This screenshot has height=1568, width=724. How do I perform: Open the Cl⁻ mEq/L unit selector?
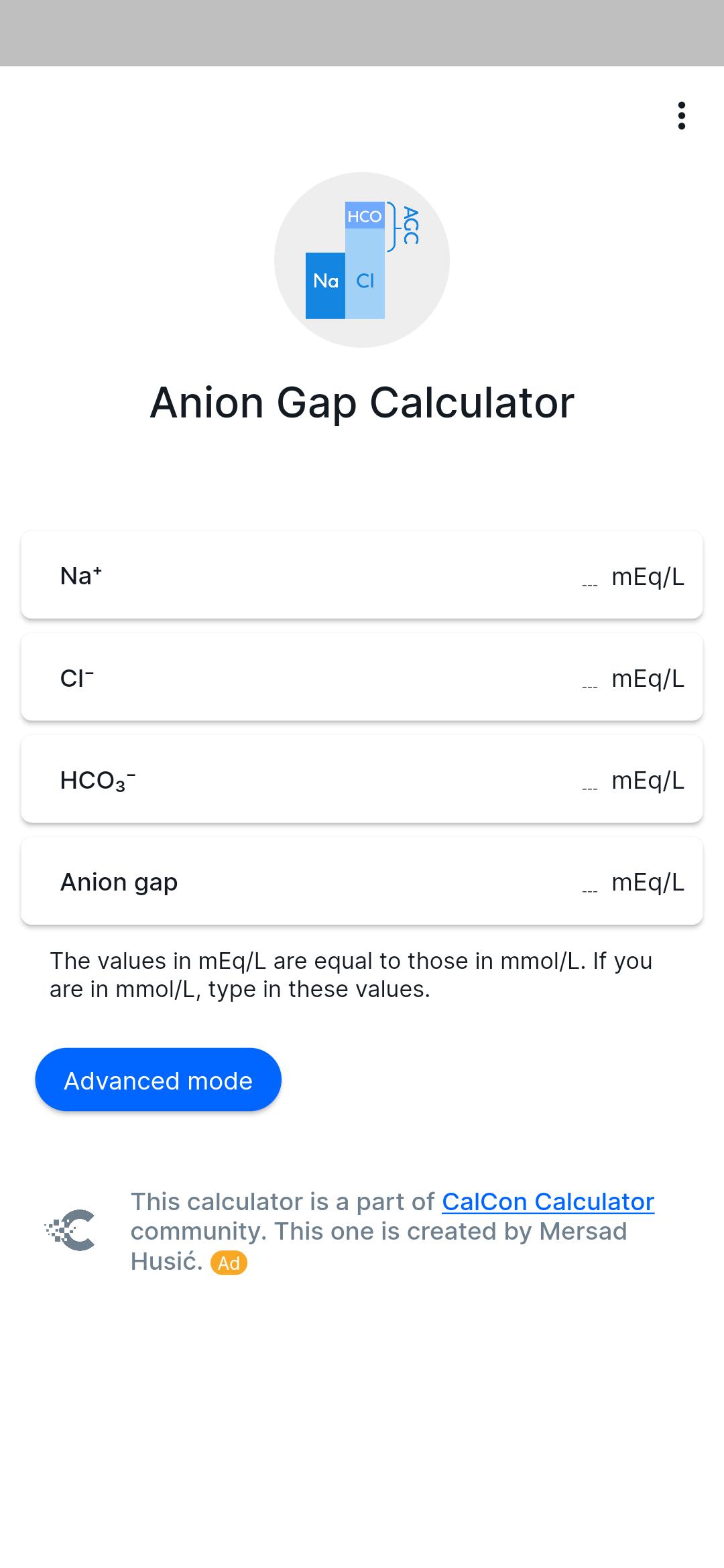click(x=648, y=679)
